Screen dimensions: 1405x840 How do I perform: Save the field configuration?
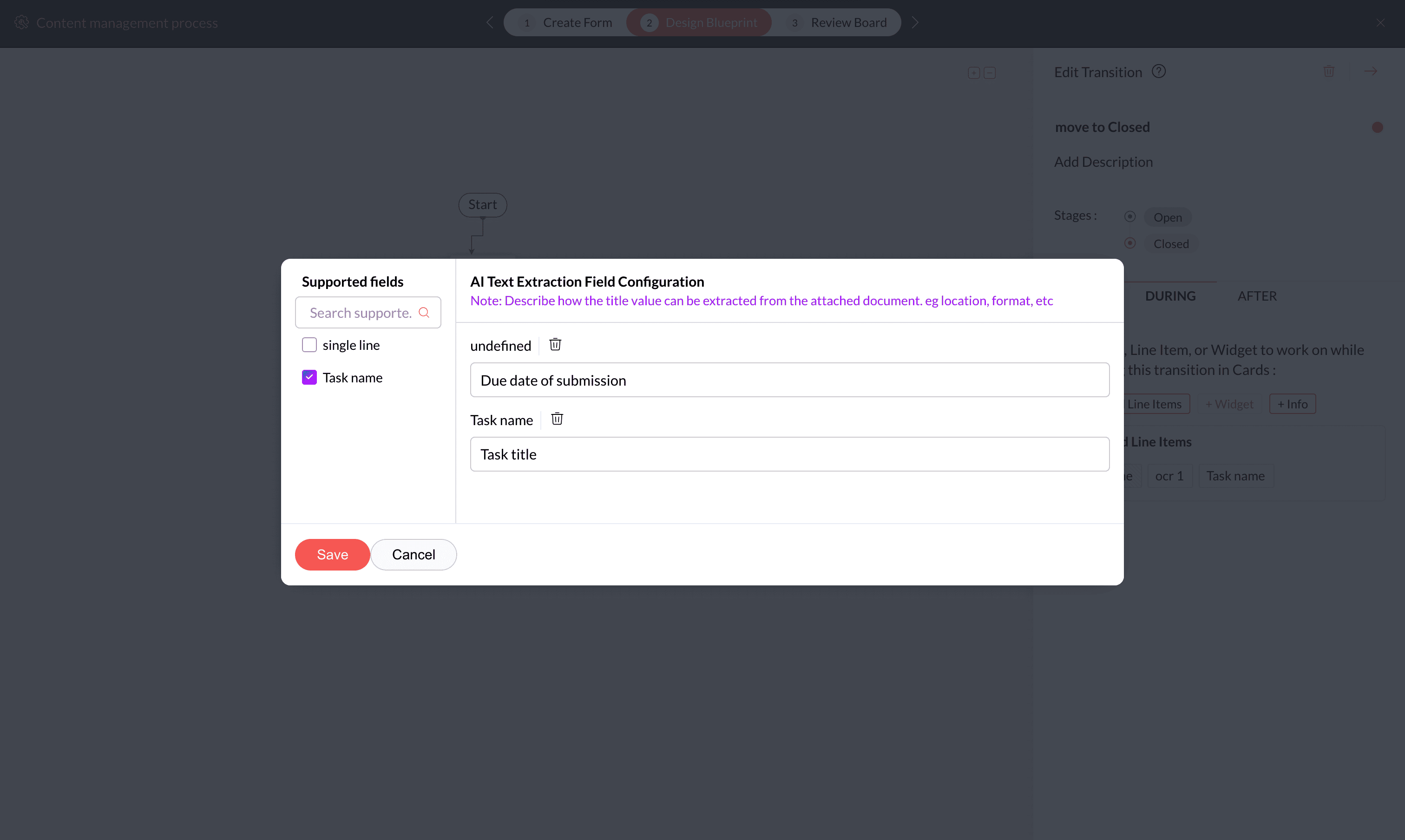[x=332, y=554]
